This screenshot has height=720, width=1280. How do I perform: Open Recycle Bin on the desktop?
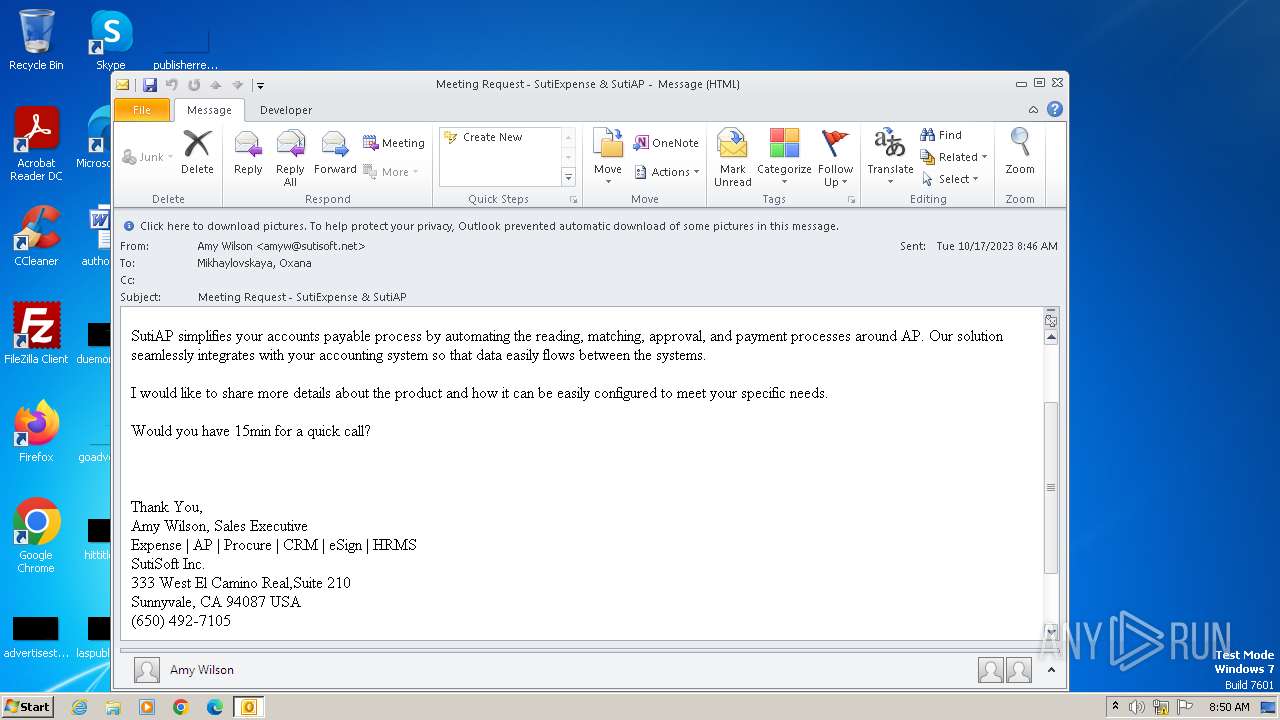pyautogui.click(x=36, y=40)
